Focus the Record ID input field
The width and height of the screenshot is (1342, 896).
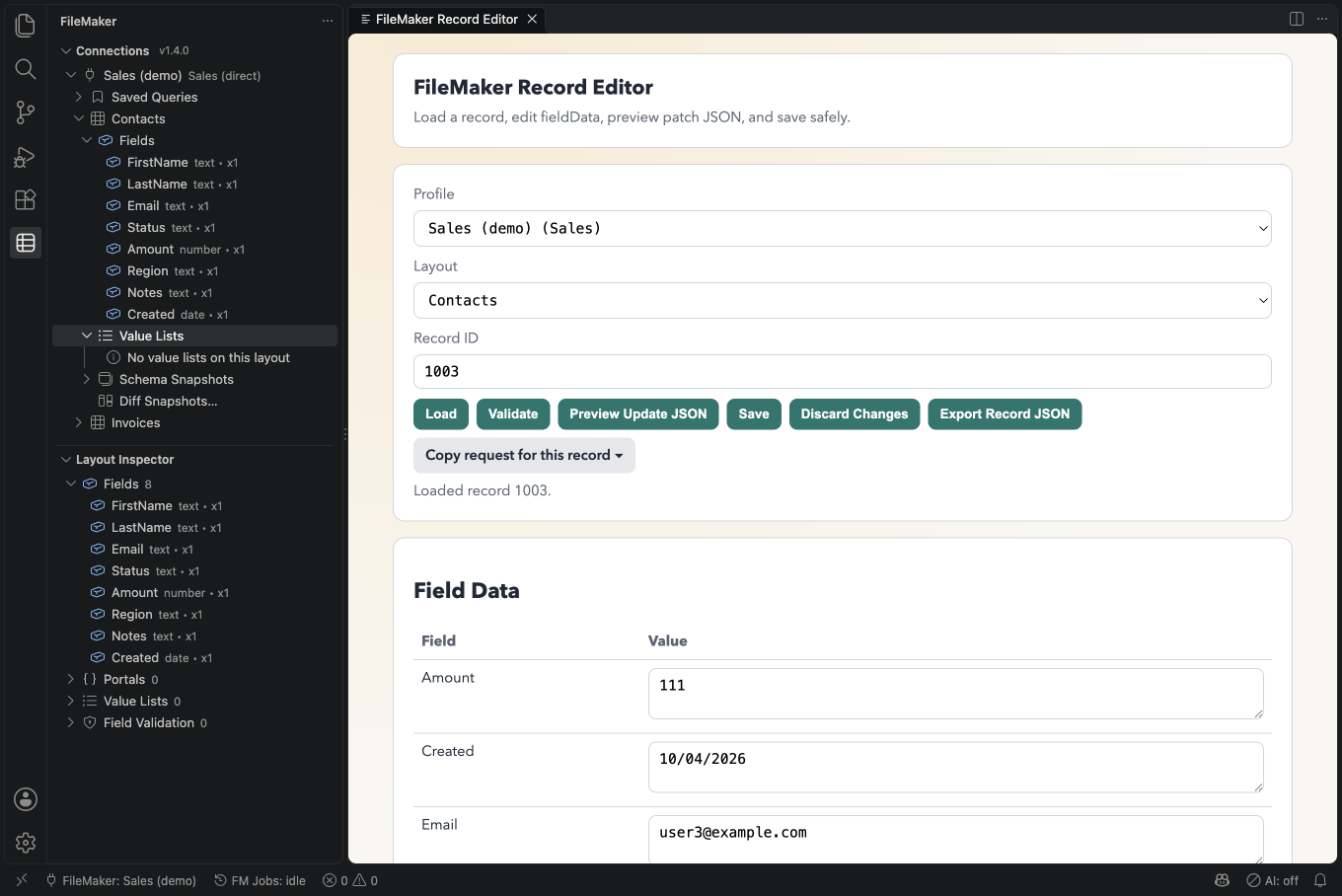click(x=843, y=372)
